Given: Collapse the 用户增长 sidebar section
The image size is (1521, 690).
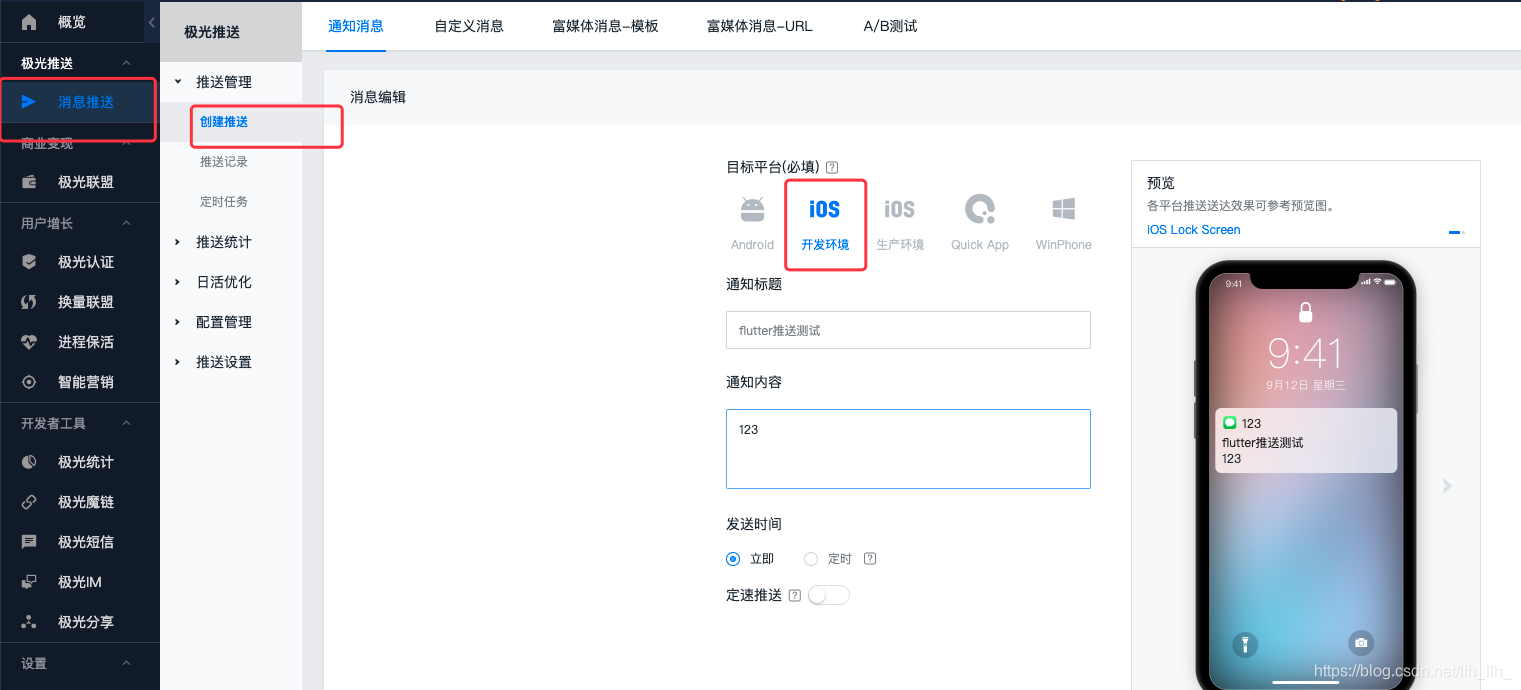Looking at the screenshot, I should coord(126,223).
